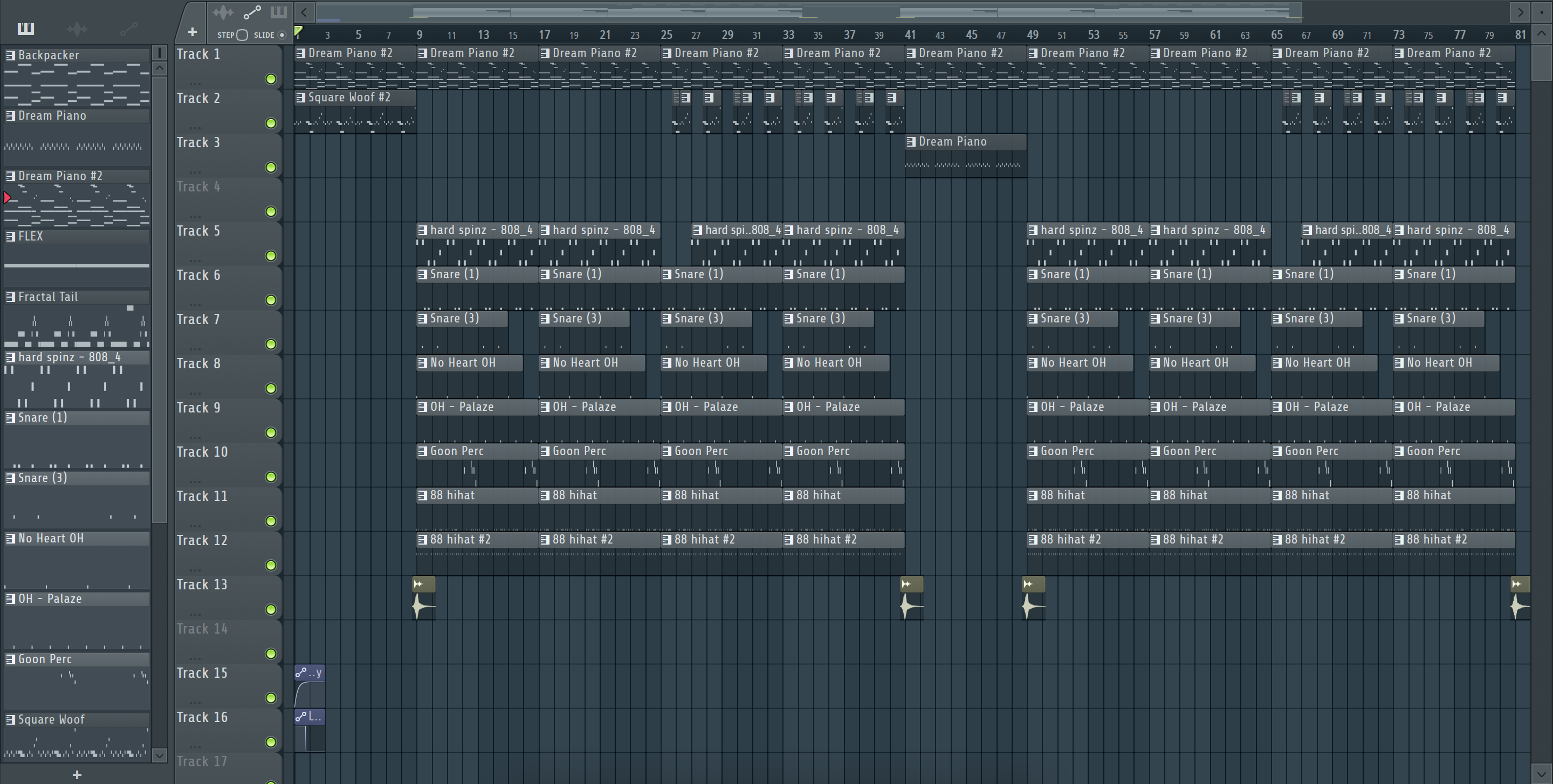Screen dimensions: 1553x784
Task: Click the right arrow beside the horizontal scrollbar
Action: pyautogui.click(x=1520, y=11)
